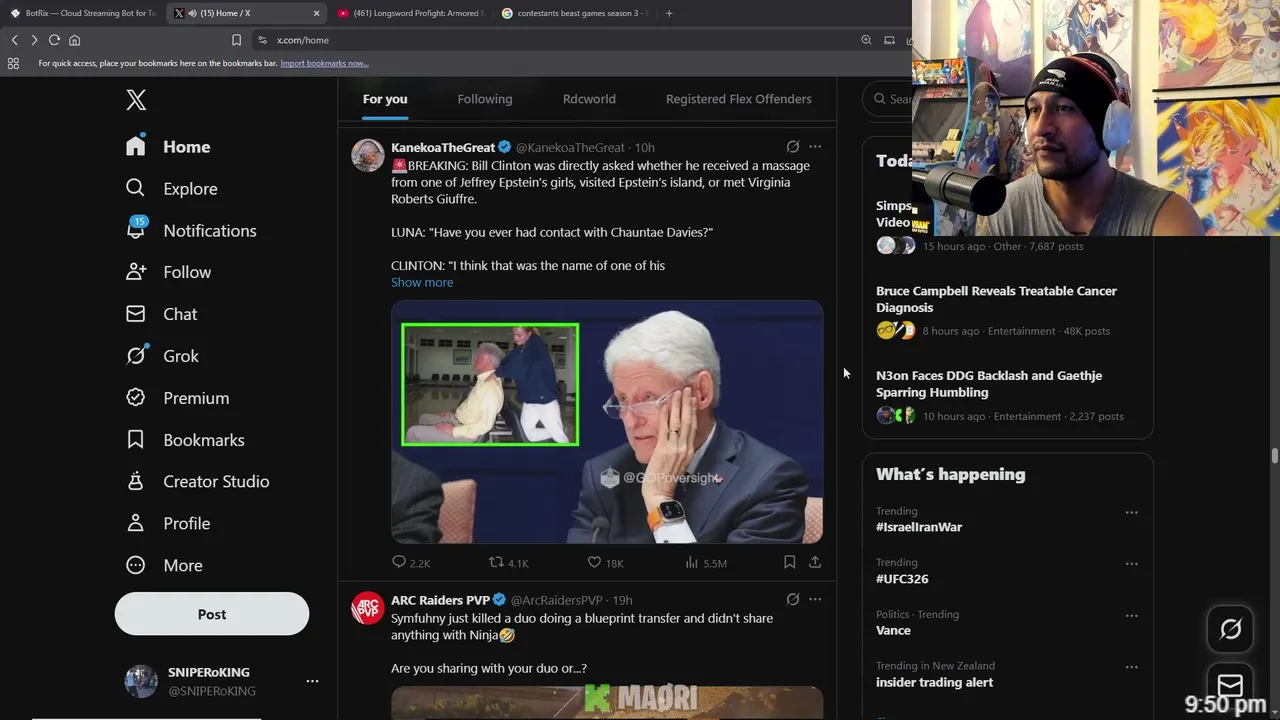Click Import bookmarks now link

click(324, 63)
